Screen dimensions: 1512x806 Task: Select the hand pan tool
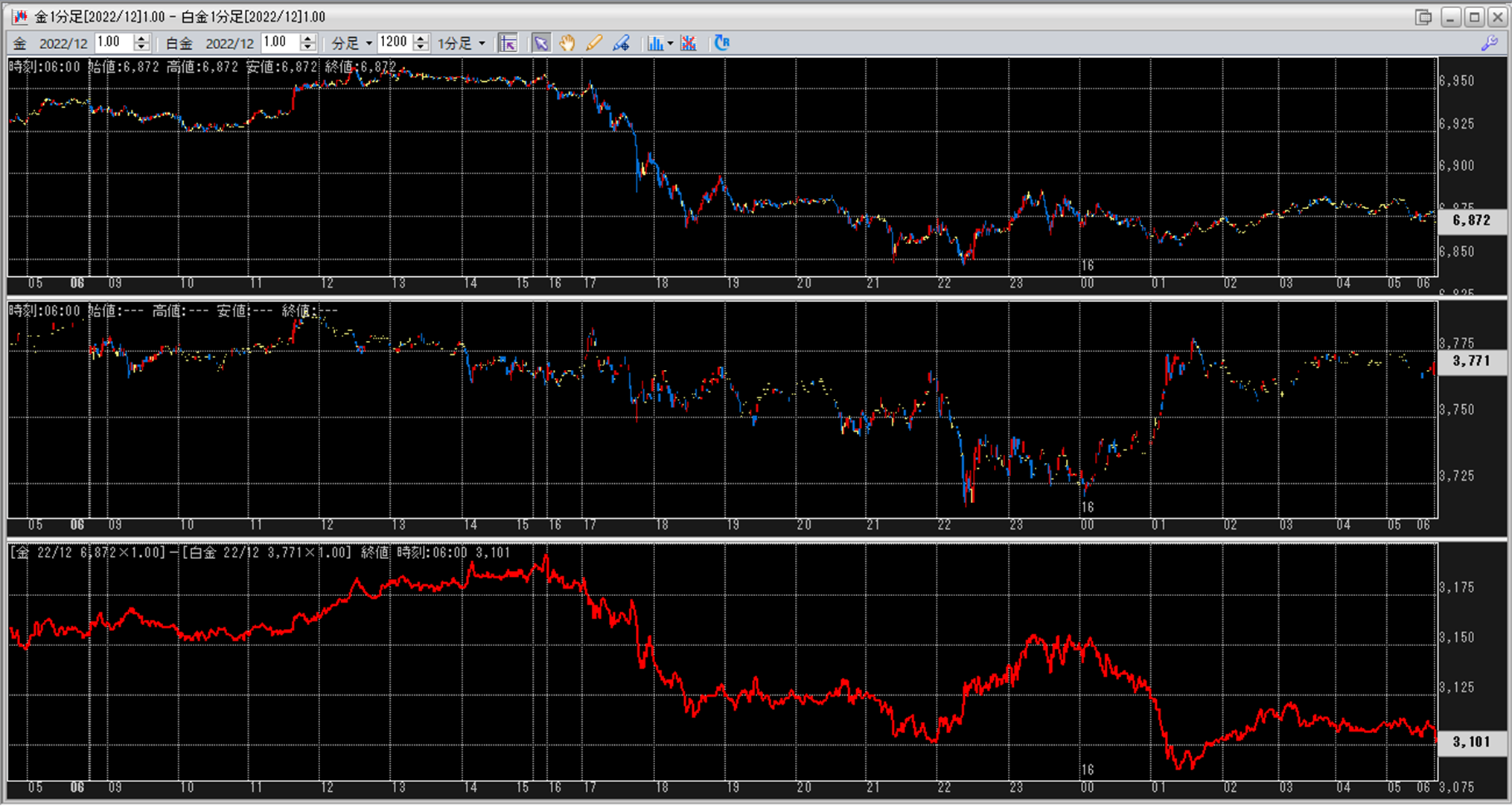[567, 43]
